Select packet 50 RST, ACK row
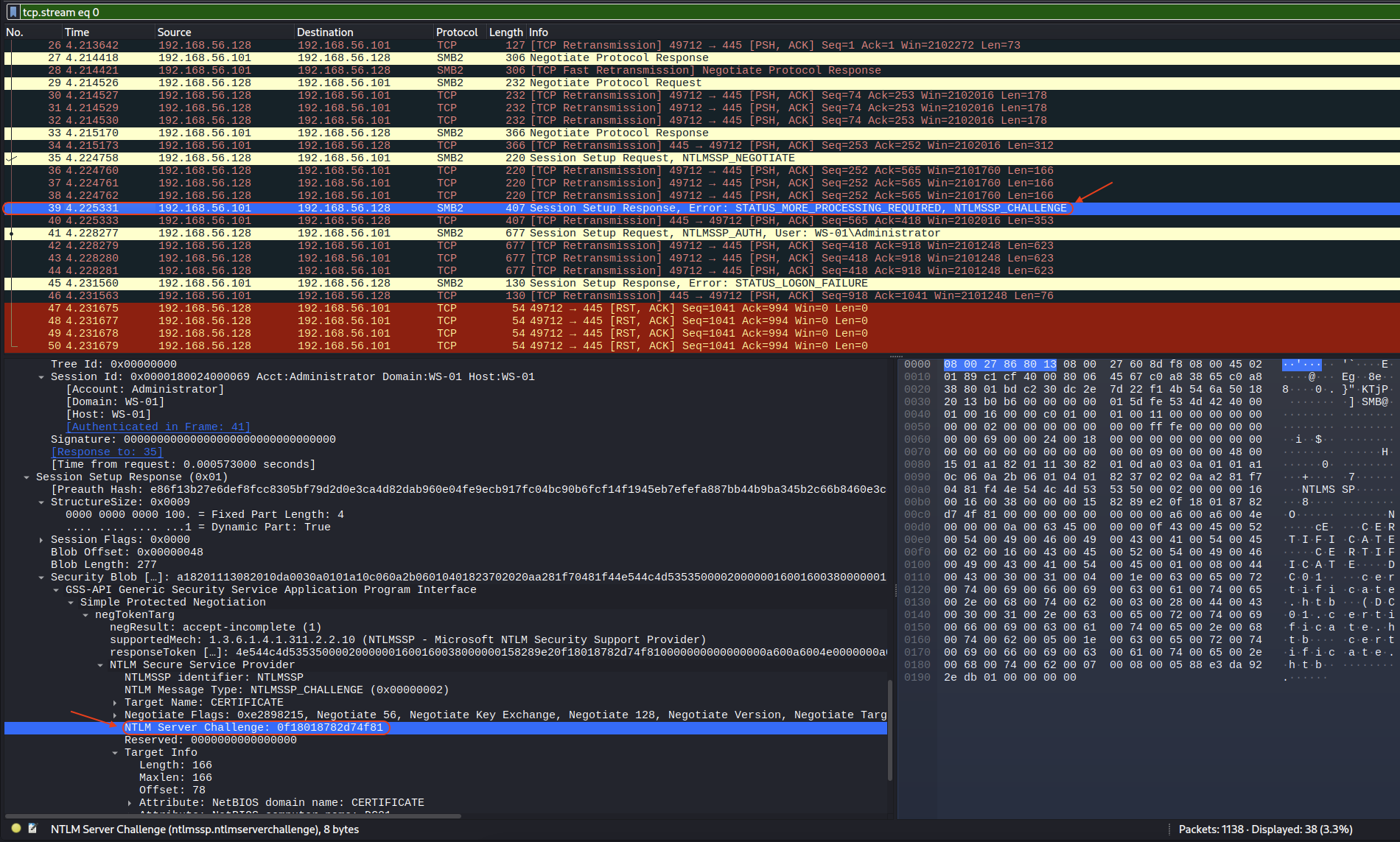1400x842 pixels. click(701, 345)
